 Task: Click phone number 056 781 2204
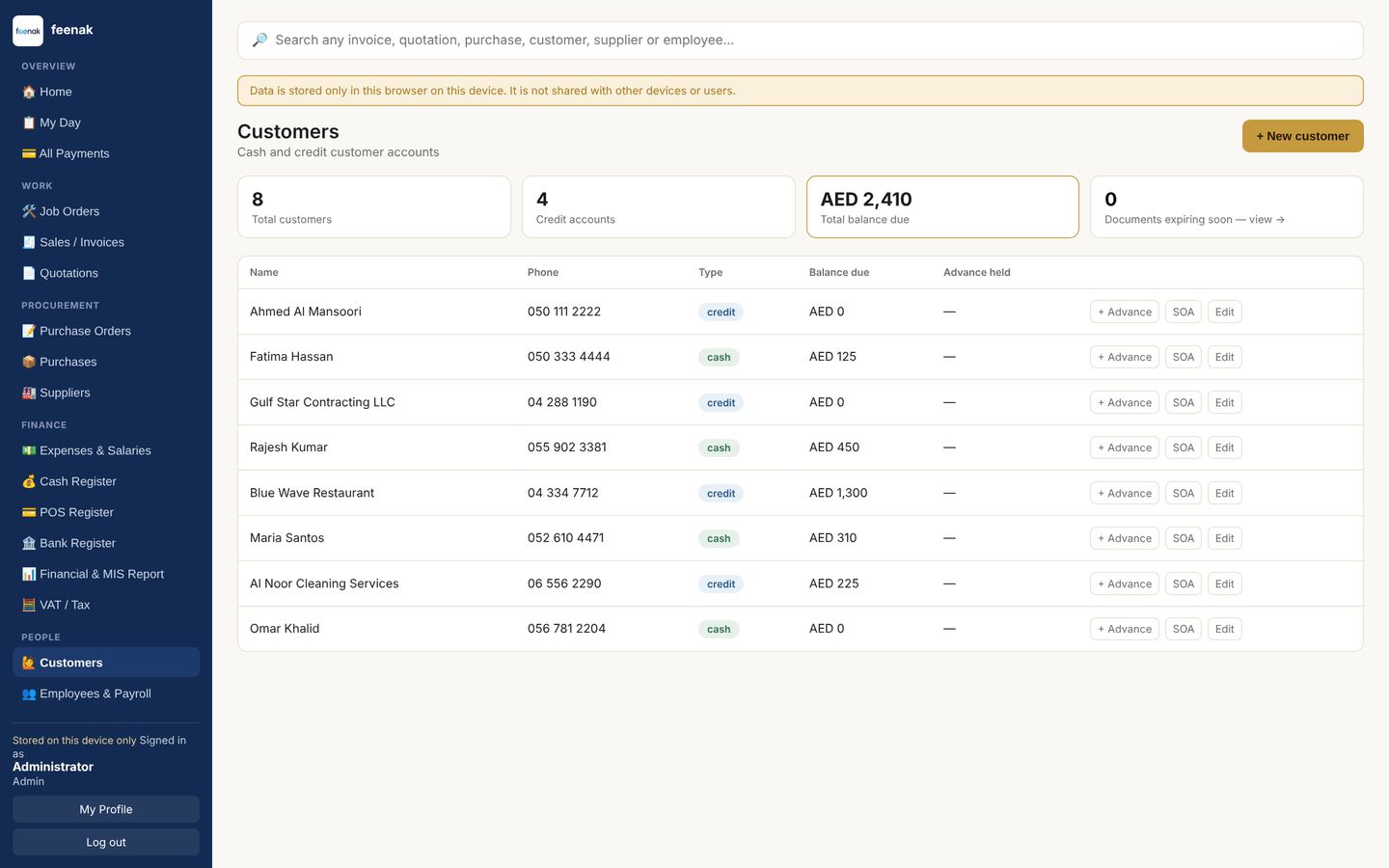(566, 629)
